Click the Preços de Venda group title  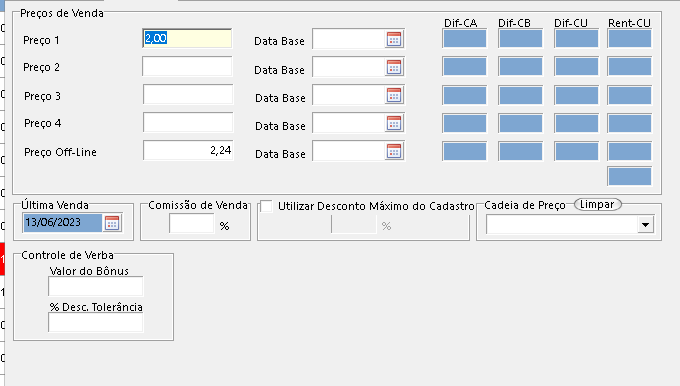tap(62, 13)
